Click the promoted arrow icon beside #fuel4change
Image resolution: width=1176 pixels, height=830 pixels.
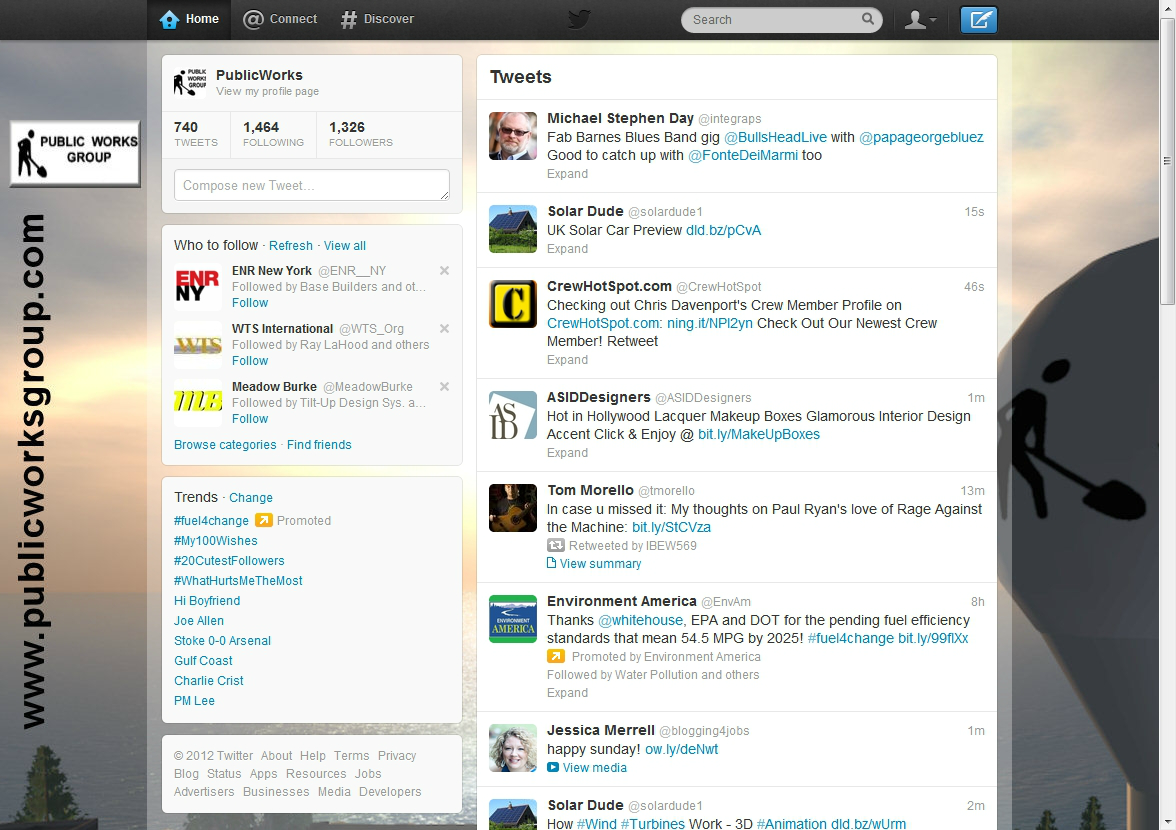pos(263,520)
